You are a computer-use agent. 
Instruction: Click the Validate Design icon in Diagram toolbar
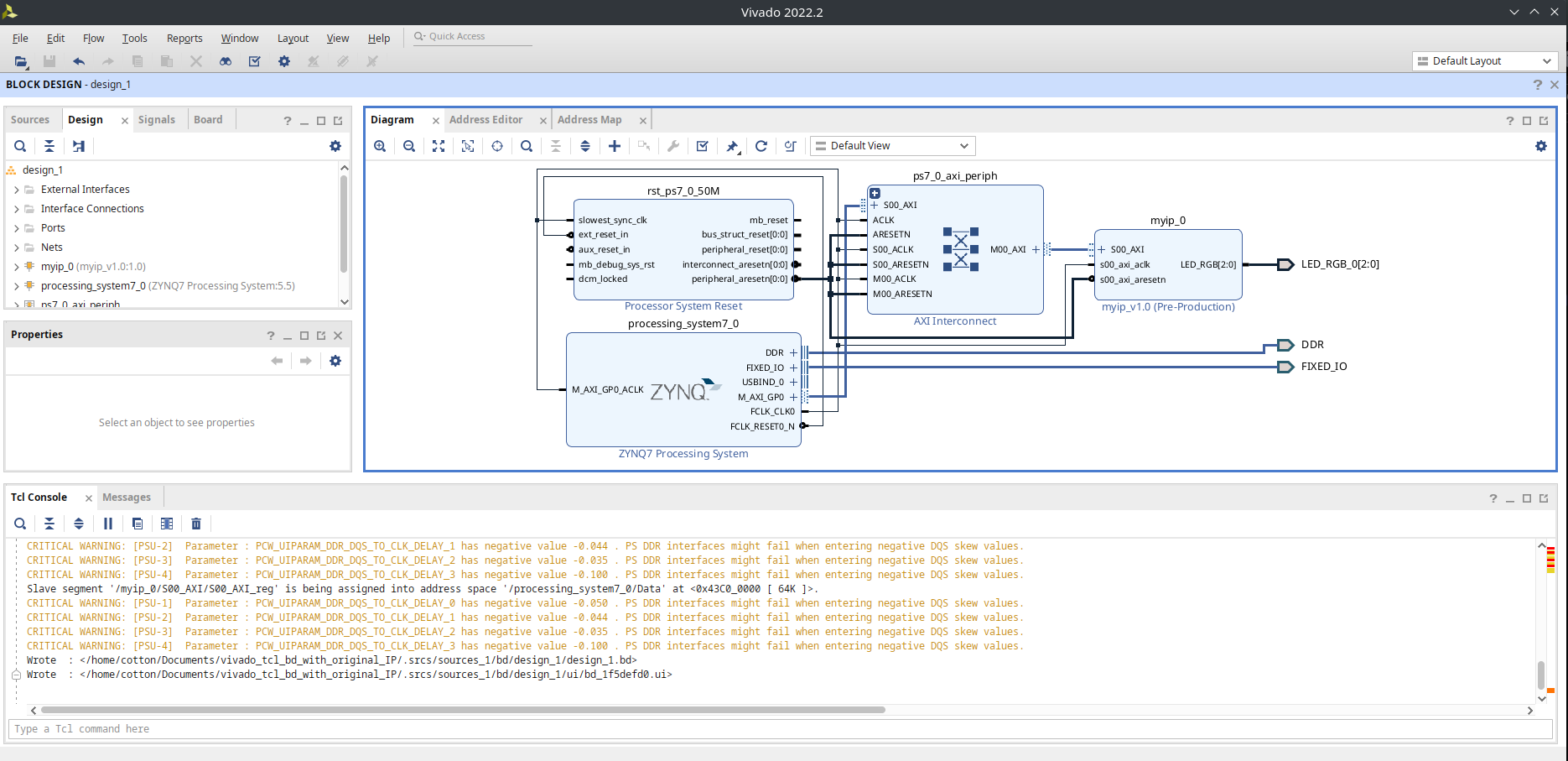tap(703, 146)
